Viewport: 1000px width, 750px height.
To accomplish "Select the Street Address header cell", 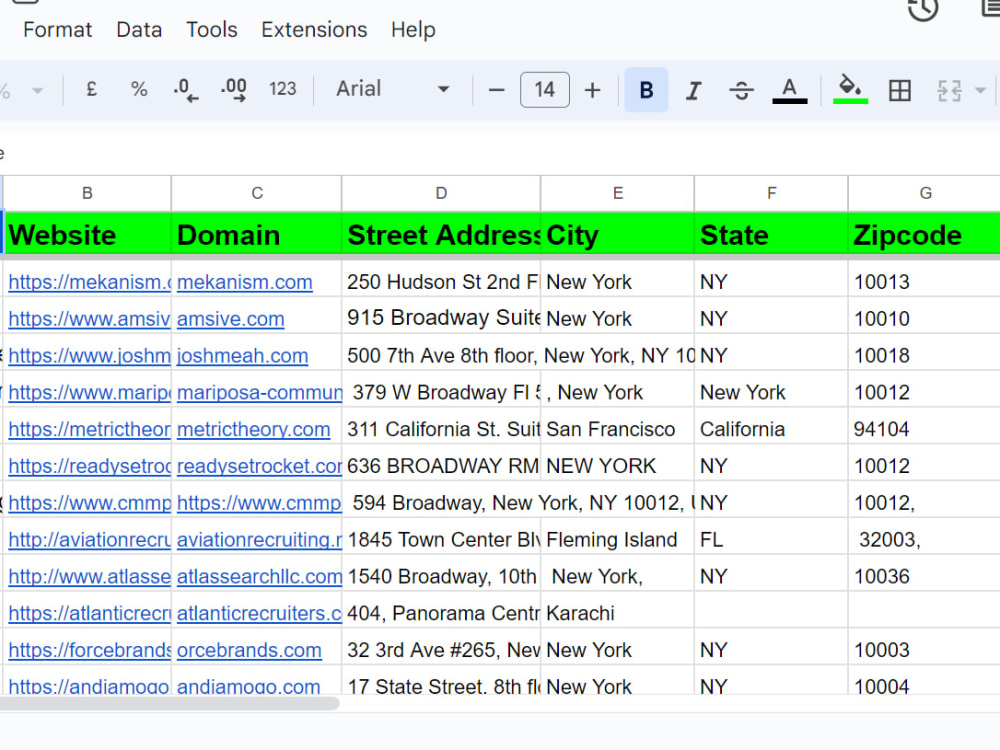I will pyautogui.click(x=441, y=235).
